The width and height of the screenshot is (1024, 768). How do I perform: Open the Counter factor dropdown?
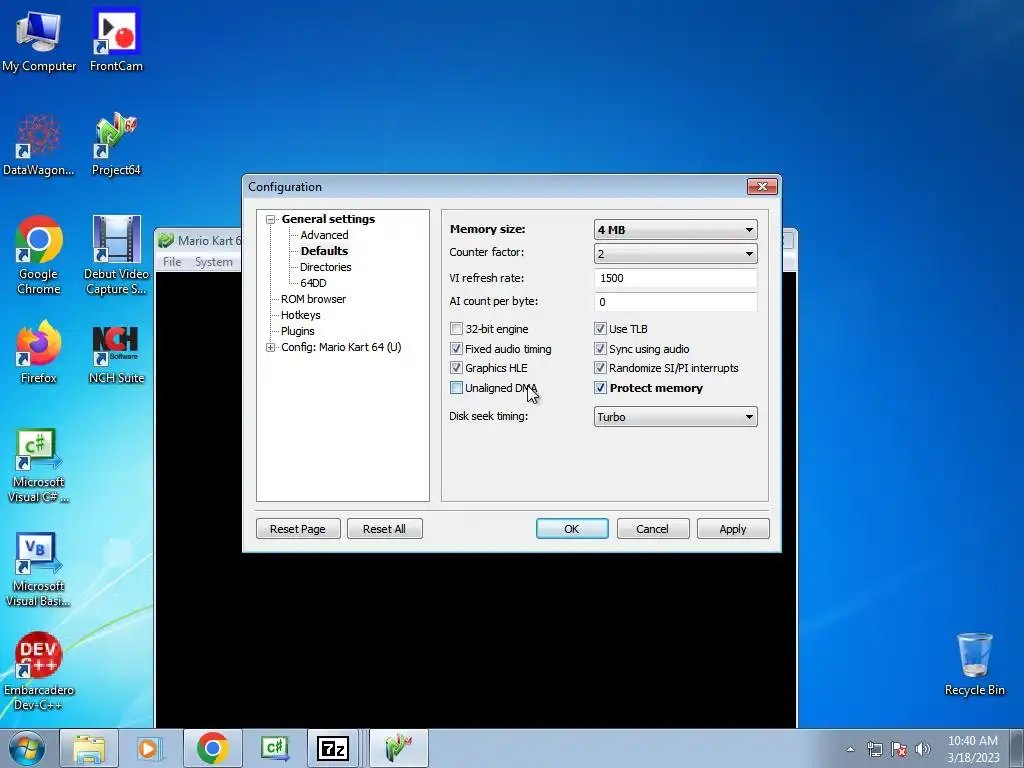675,253
